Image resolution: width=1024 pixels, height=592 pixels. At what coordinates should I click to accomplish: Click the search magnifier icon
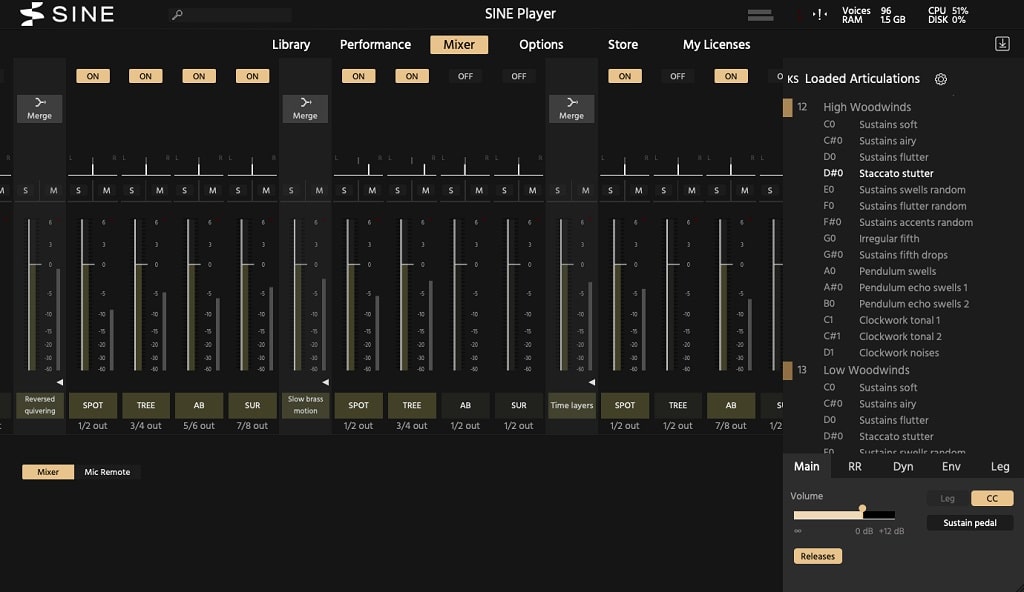point(177,14)
